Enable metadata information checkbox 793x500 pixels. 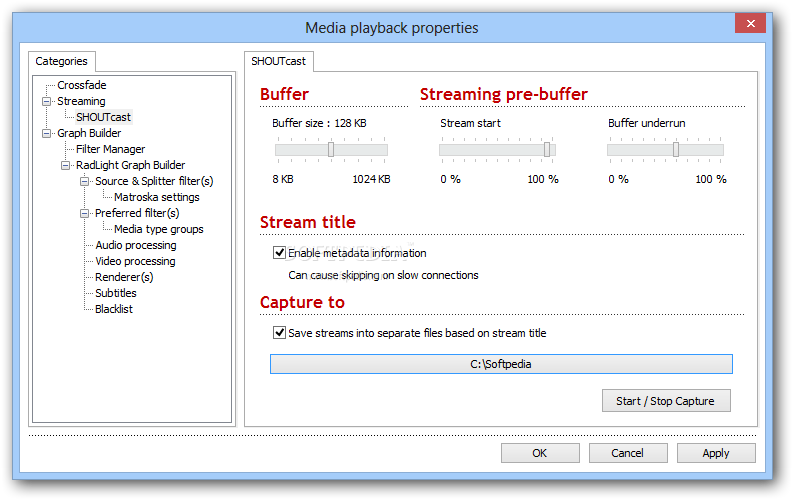(279, 252)
